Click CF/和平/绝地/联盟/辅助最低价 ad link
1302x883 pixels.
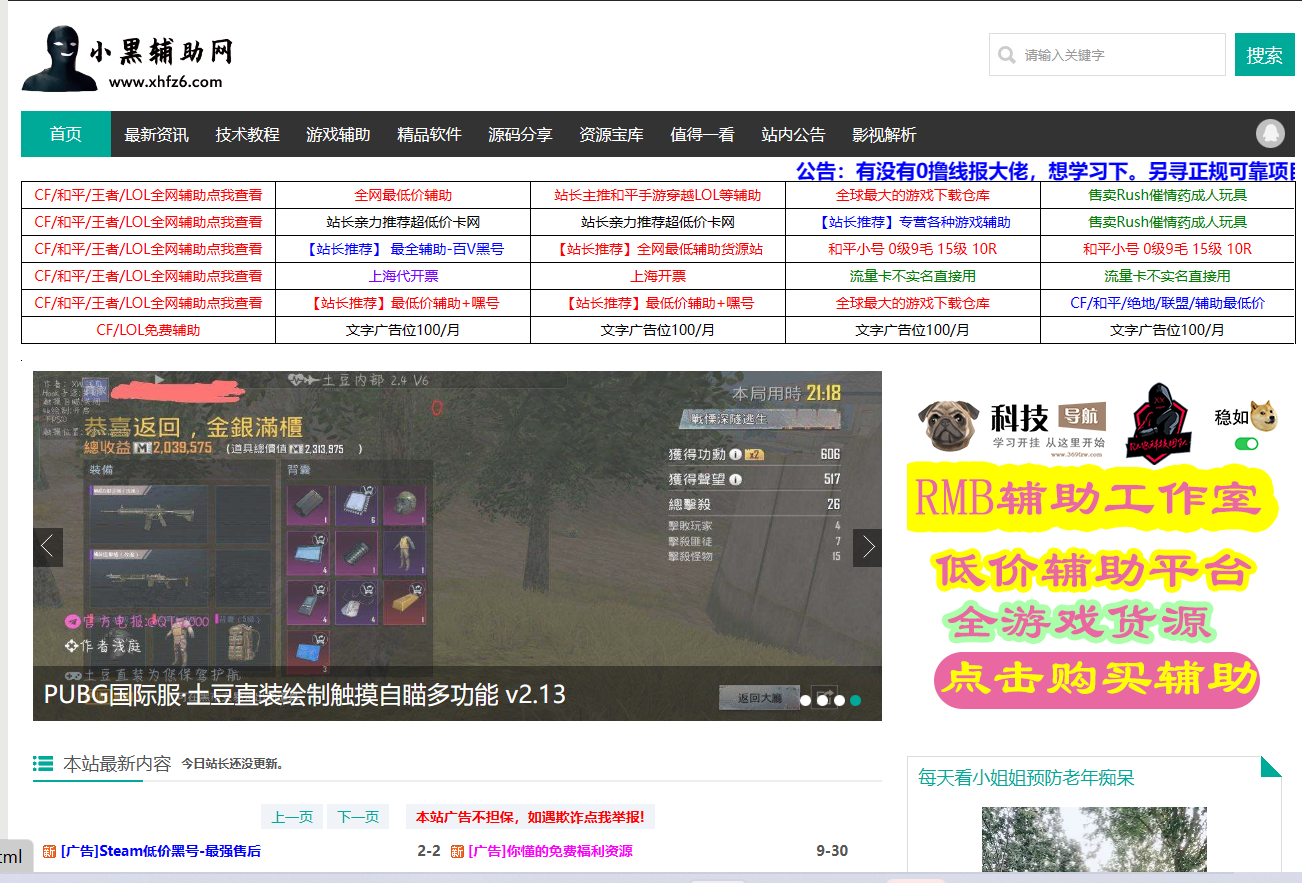[x=1167, y=303]
